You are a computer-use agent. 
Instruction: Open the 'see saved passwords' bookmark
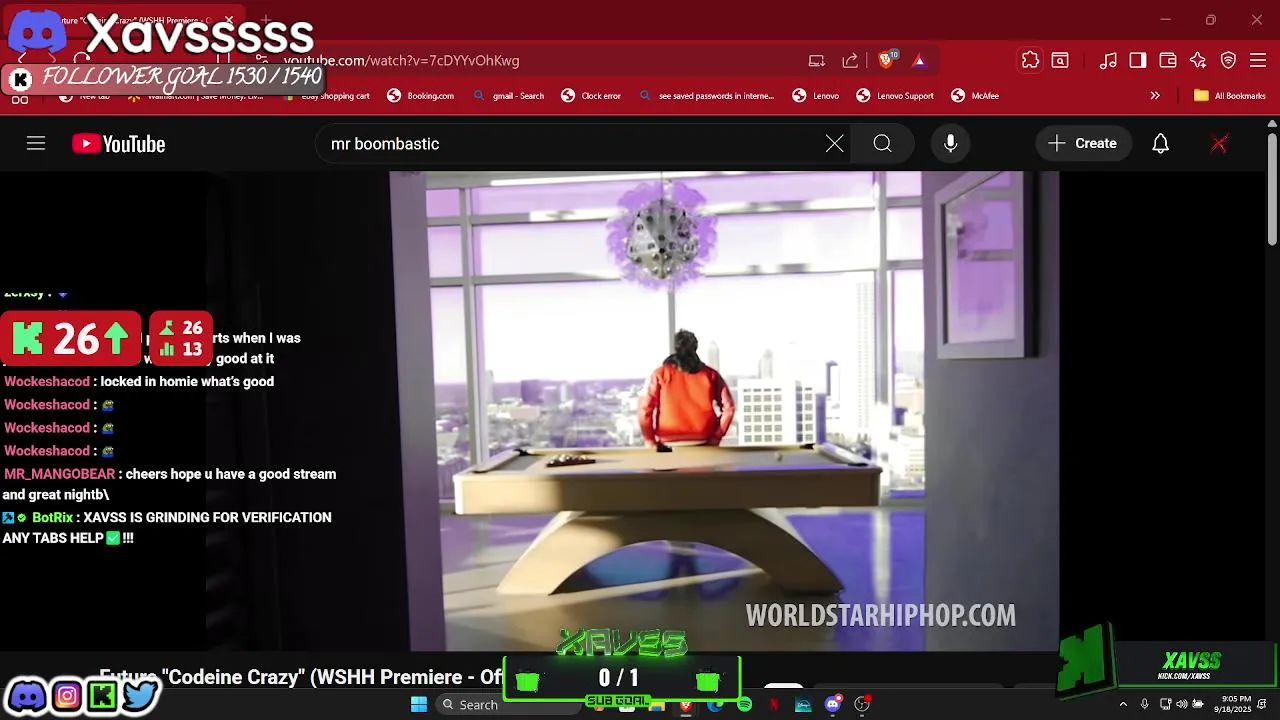(706, 96)
